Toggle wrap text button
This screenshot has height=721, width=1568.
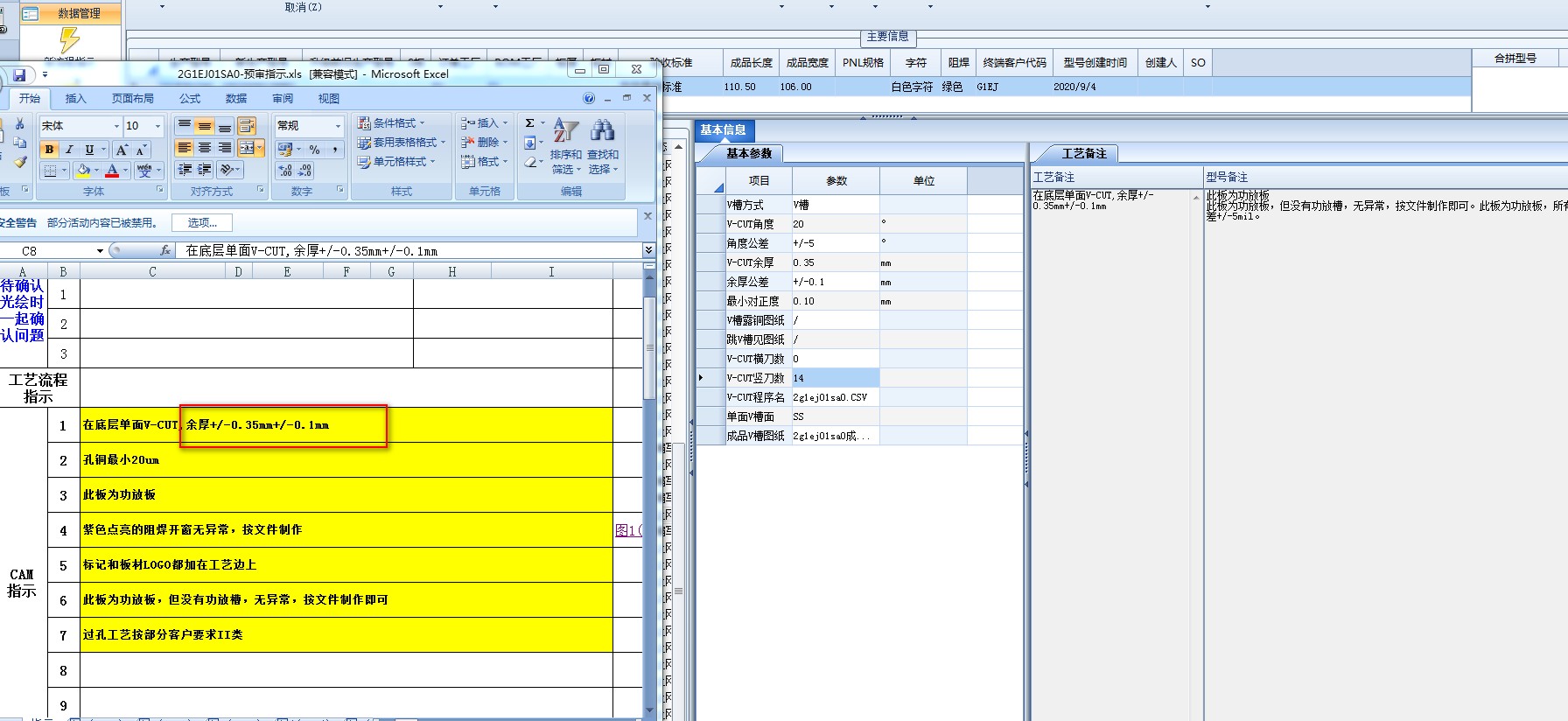(248, 126)
